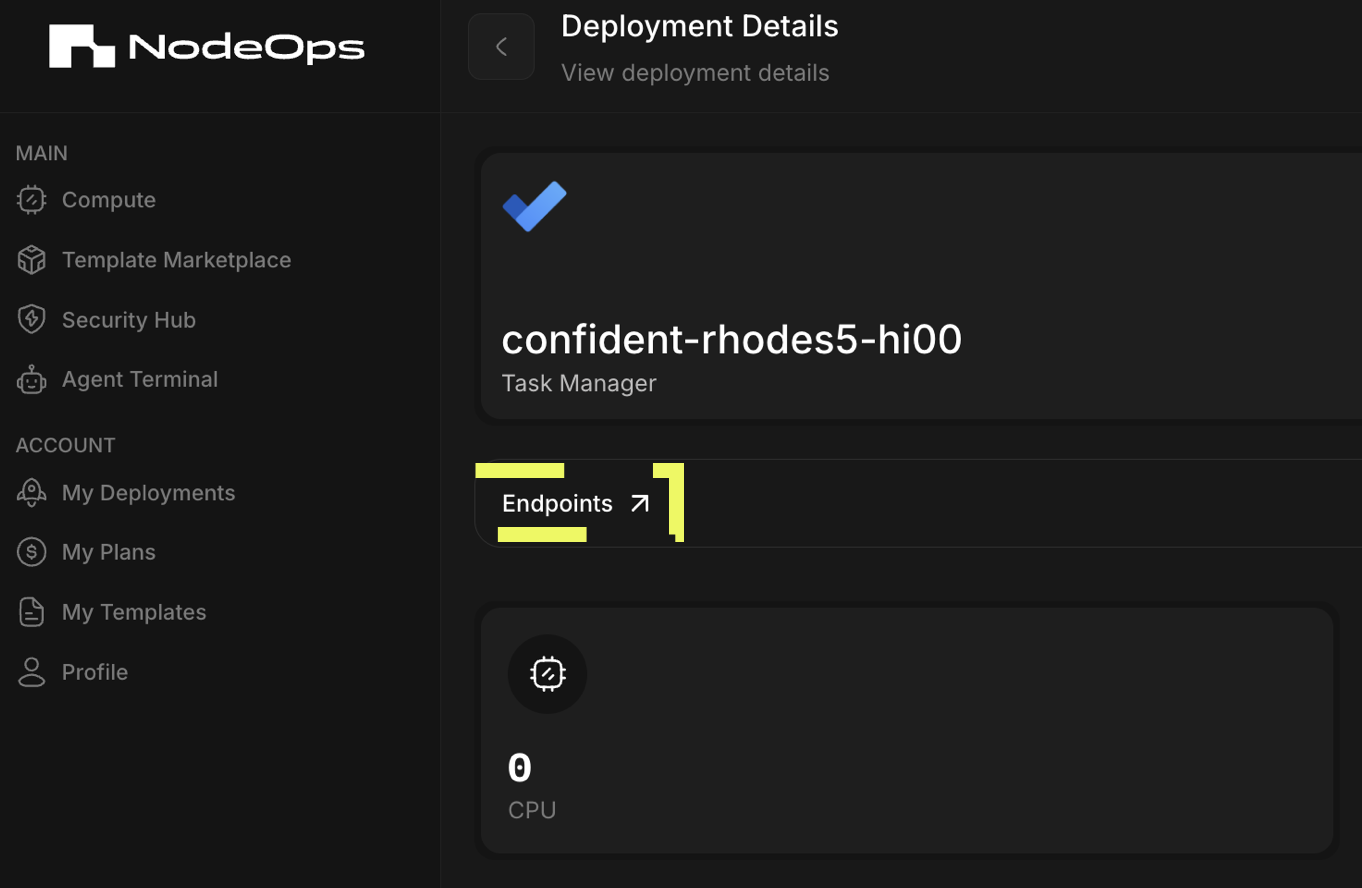This screenshot has width=1362, height=888.
Task: Open the Profile page
Action: 95,672
